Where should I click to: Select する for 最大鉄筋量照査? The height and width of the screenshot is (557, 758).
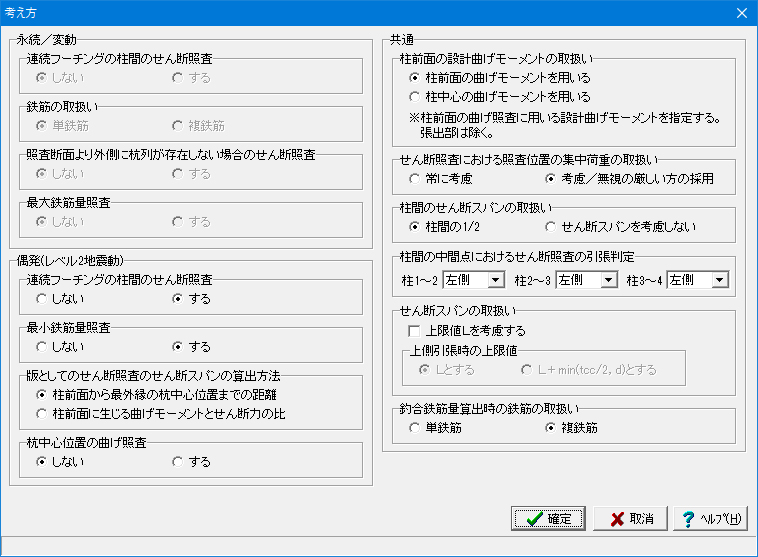[x=191, y=222]
